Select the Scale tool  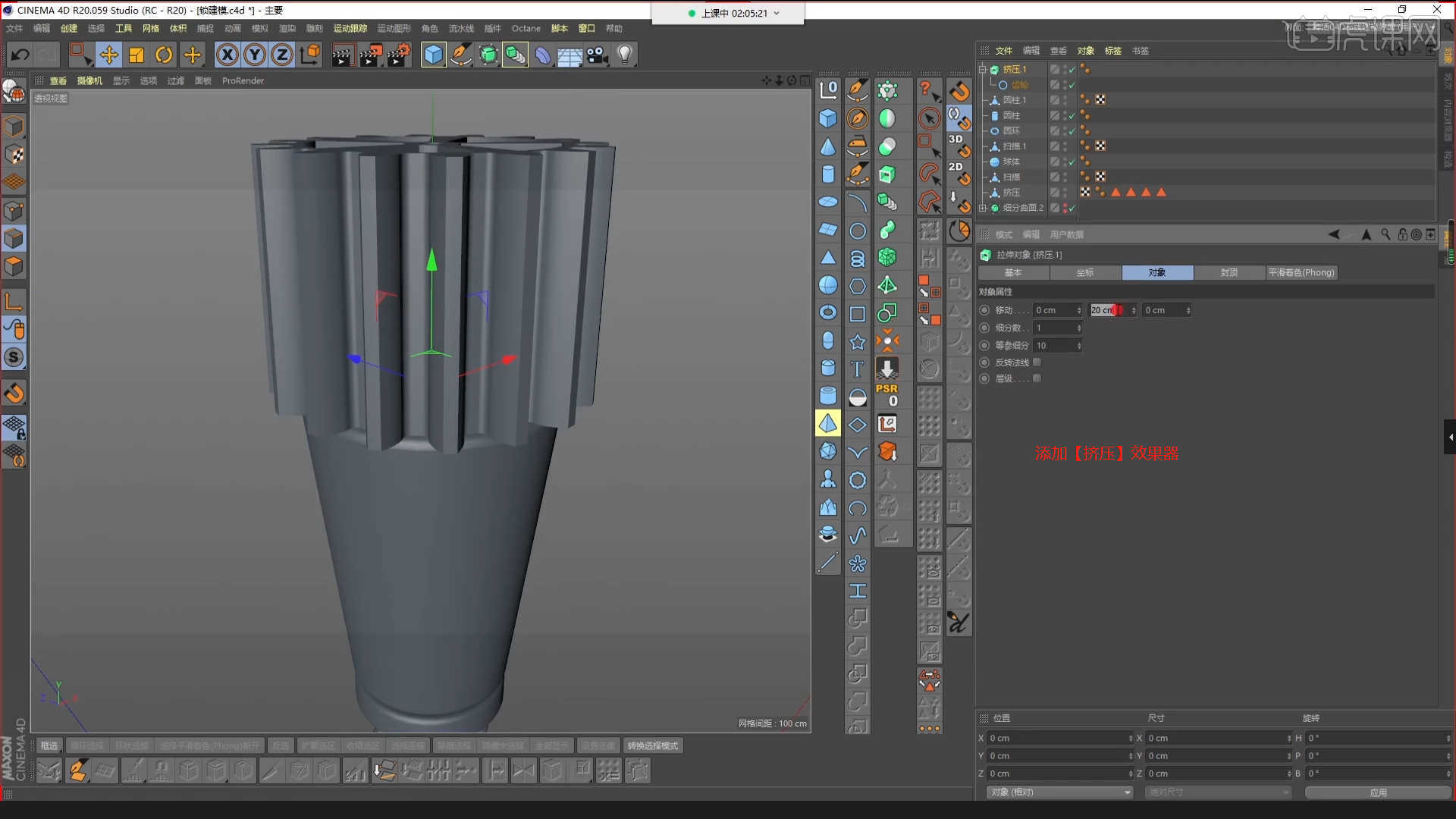136,55
